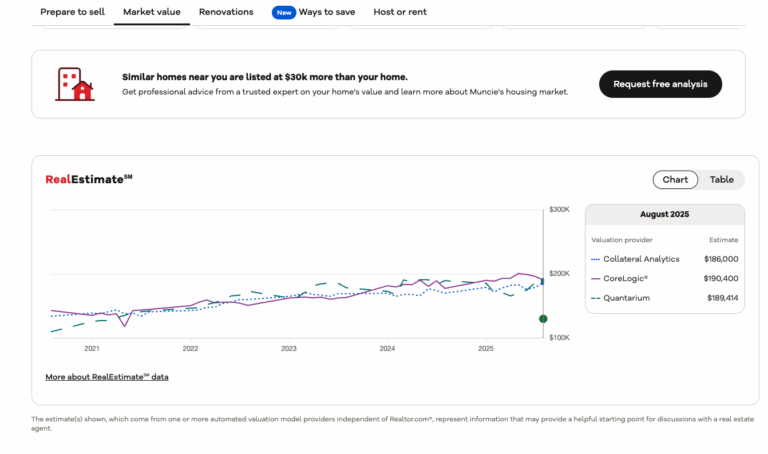The height and width of the screenshot is (454, 768).
Task: Click the blue endpoint marker on chart line
Action: tap(542, 282)
